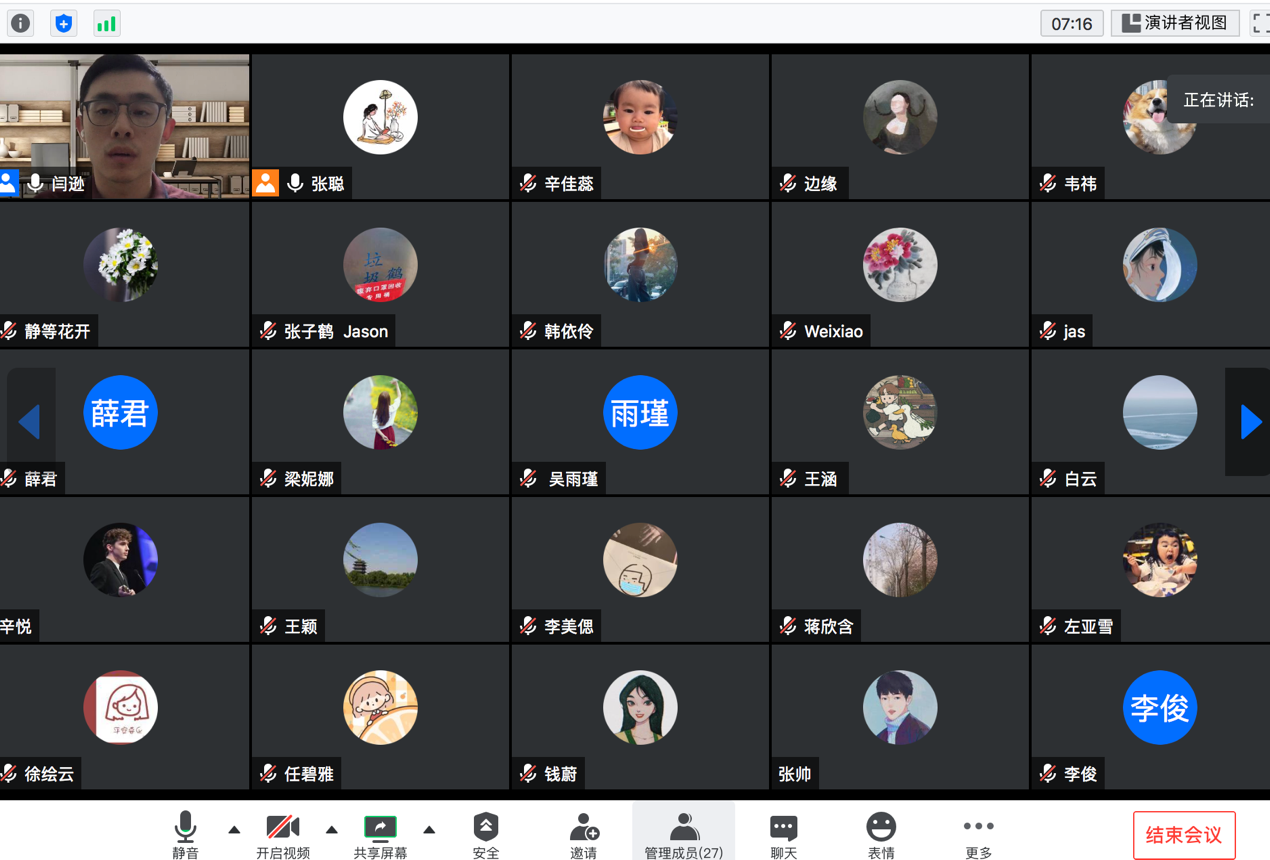Turn on video with 开启视频
Image resolution: width=1270 pixels, height=860 pixels.
tap(282, 833)
